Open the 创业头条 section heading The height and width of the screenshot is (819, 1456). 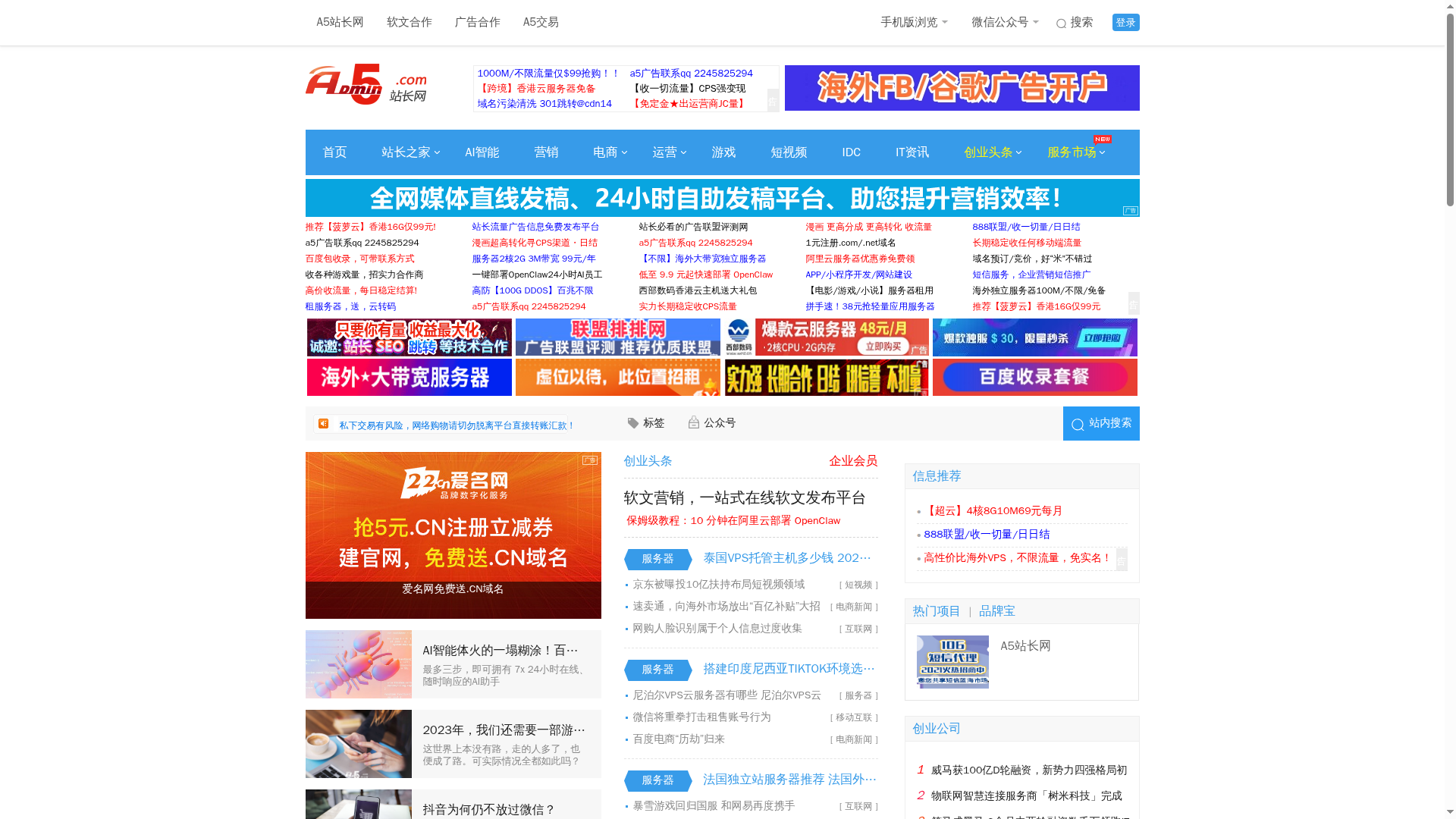tap(648, 461)
